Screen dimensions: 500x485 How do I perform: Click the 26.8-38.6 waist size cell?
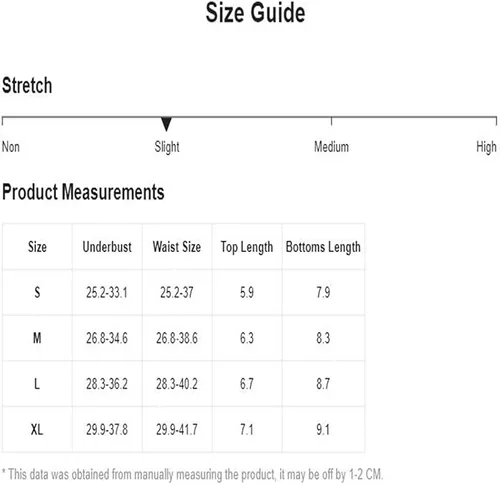177,338
